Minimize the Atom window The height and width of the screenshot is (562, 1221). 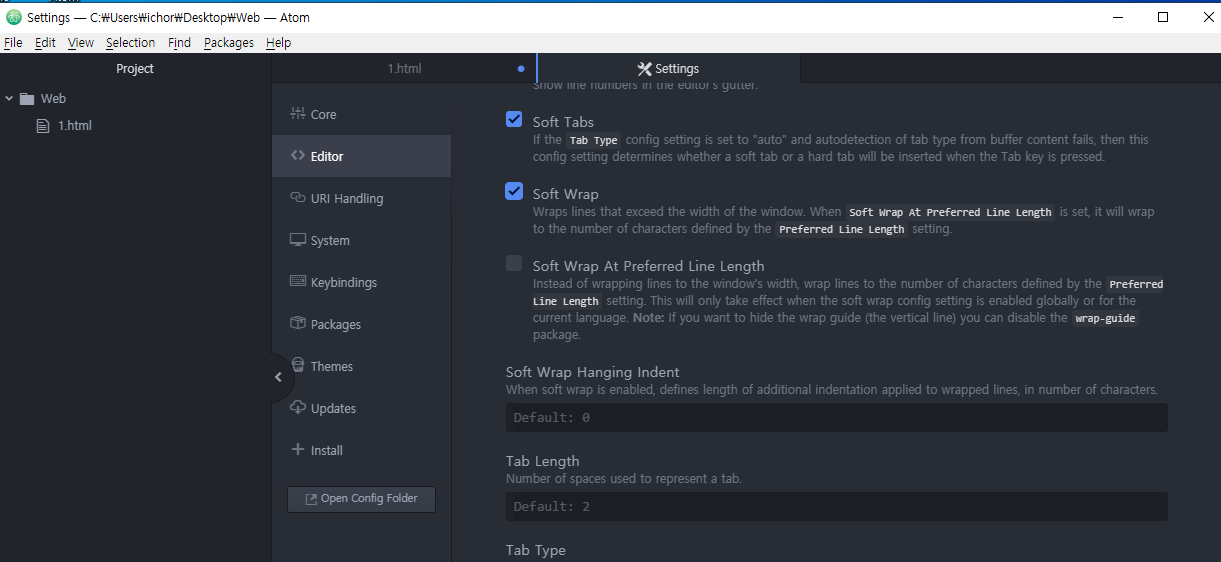pyautogui.click(x=1117, y=17)
